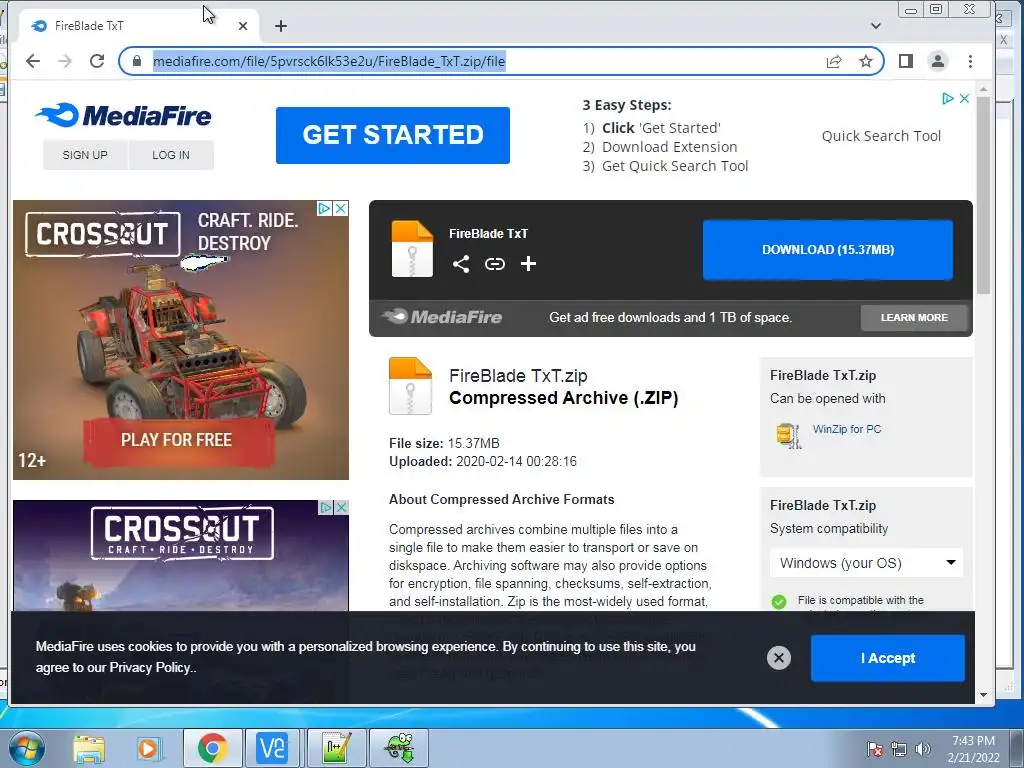Click the zip file icon in dark header
The height and width of the screenshot is (768, 1024).
[411, 249]
